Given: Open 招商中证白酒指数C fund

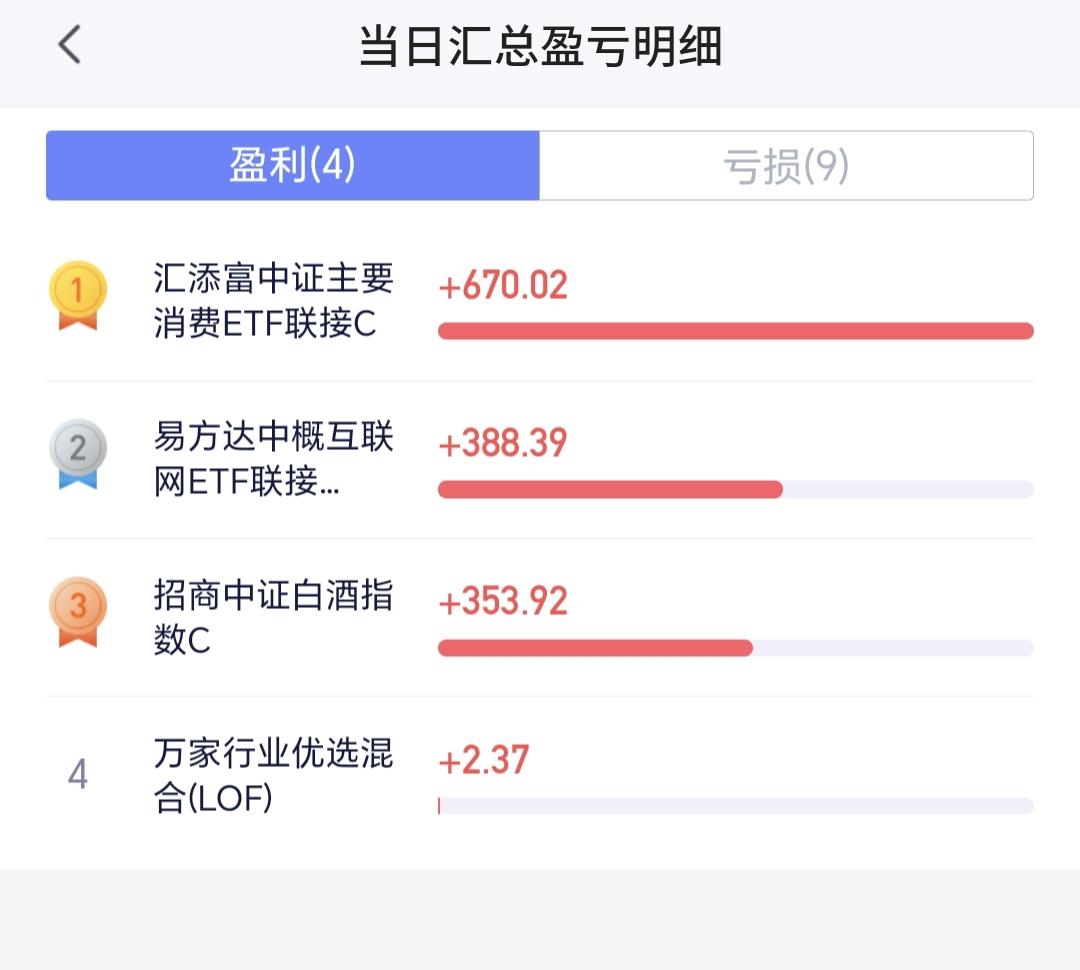Looking at the screenshot, I should click(x=273, y=617).
